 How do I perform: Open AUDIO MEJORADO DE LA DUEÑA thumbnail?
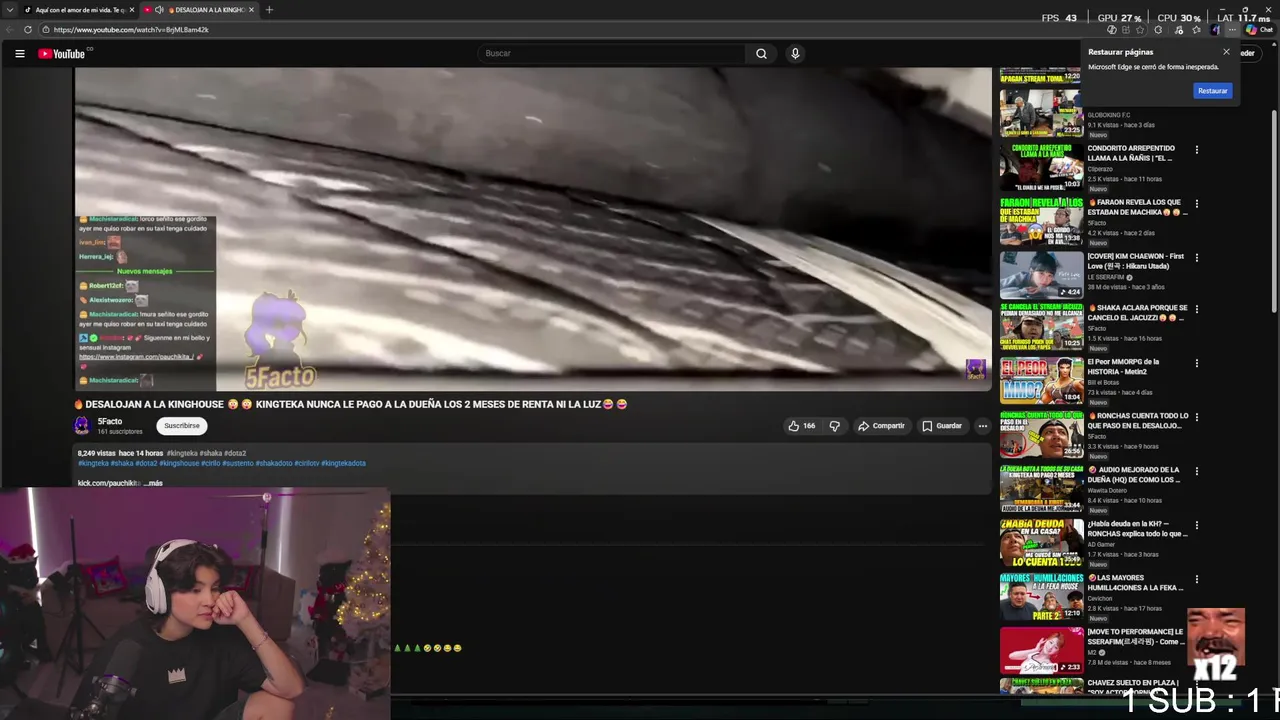[1041, 490]
